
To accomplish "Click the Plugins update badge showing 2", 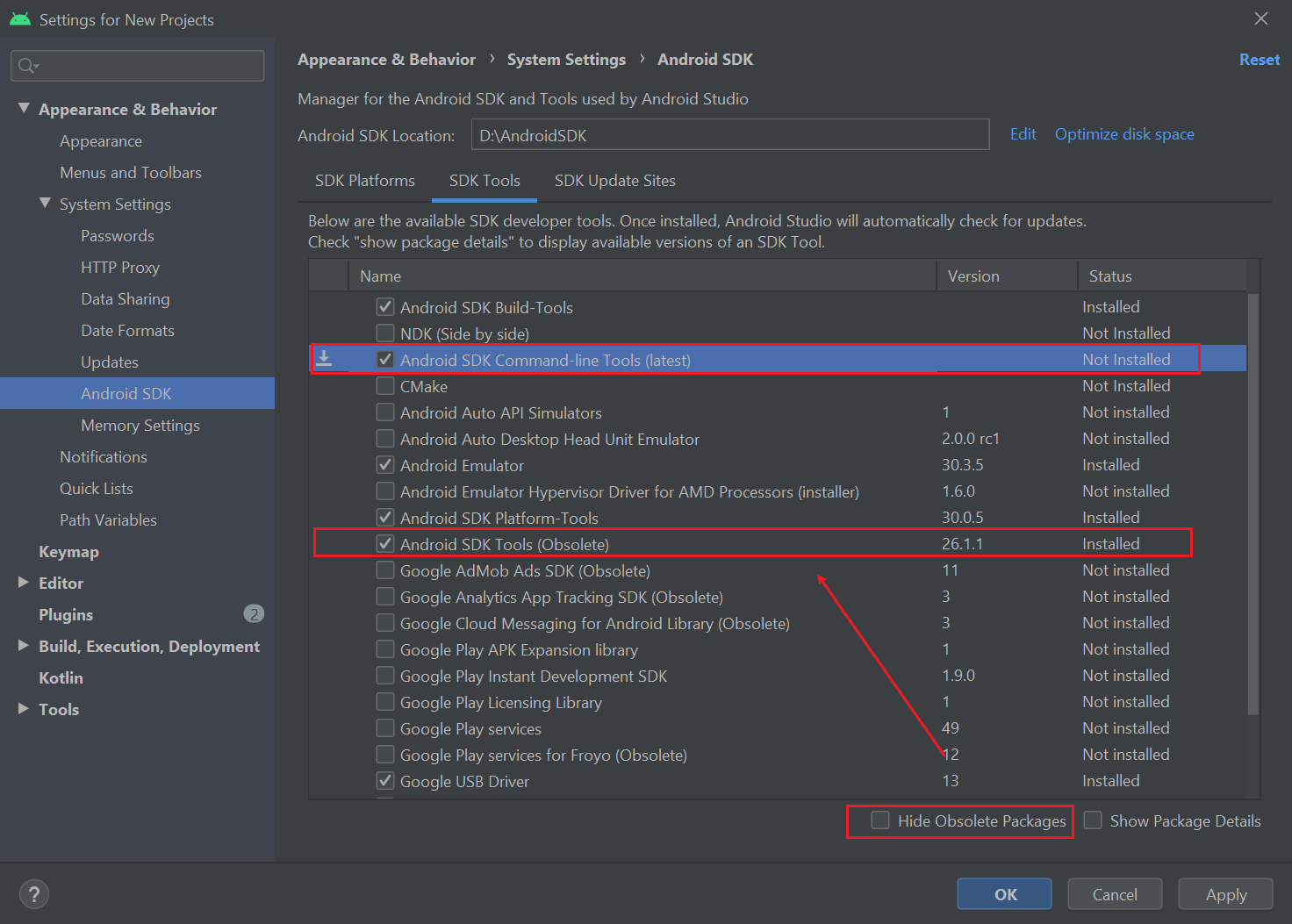I will coord(254,613).
